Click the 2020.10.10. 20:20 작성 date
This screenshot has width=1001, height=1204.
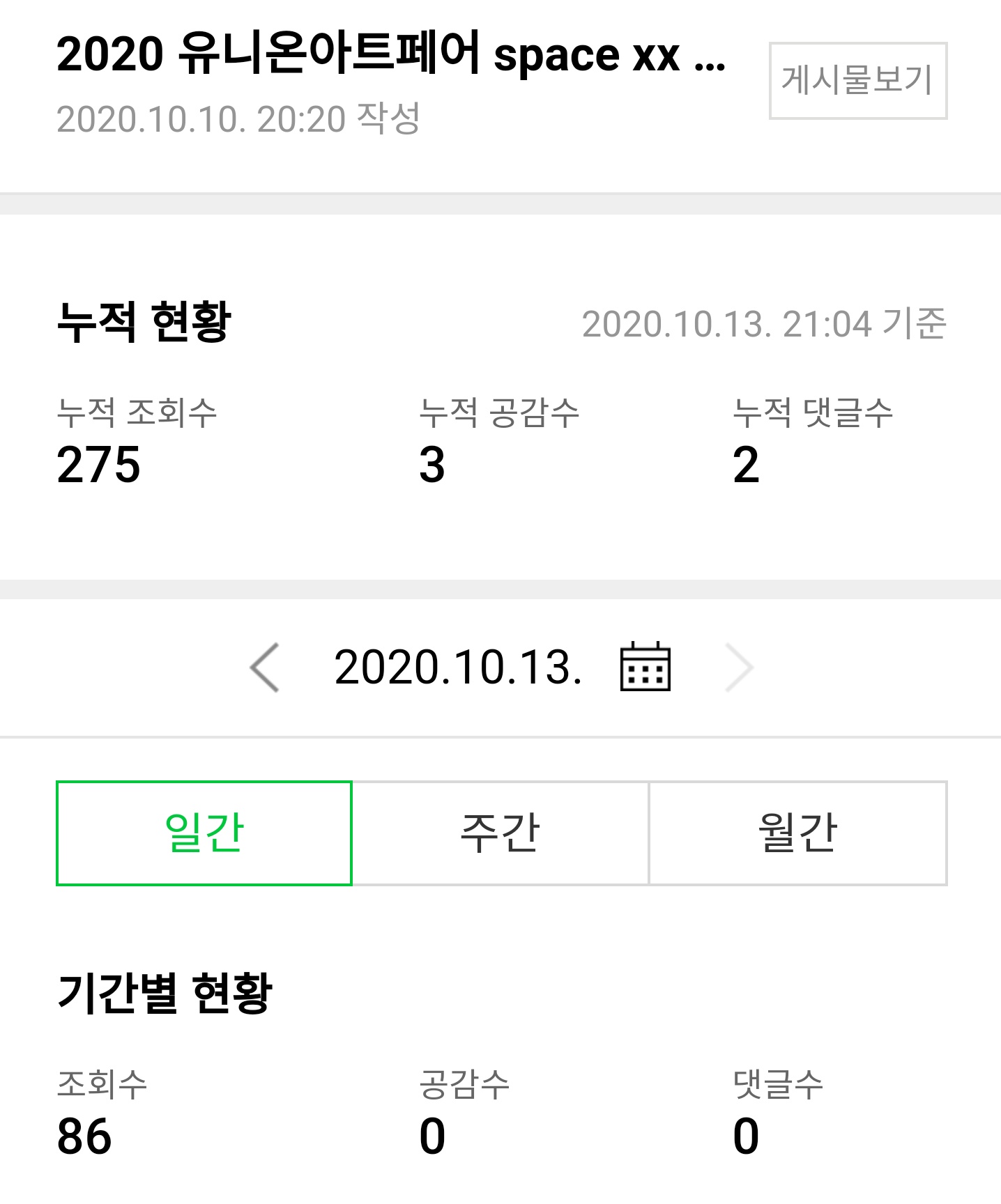click(238, 118)
